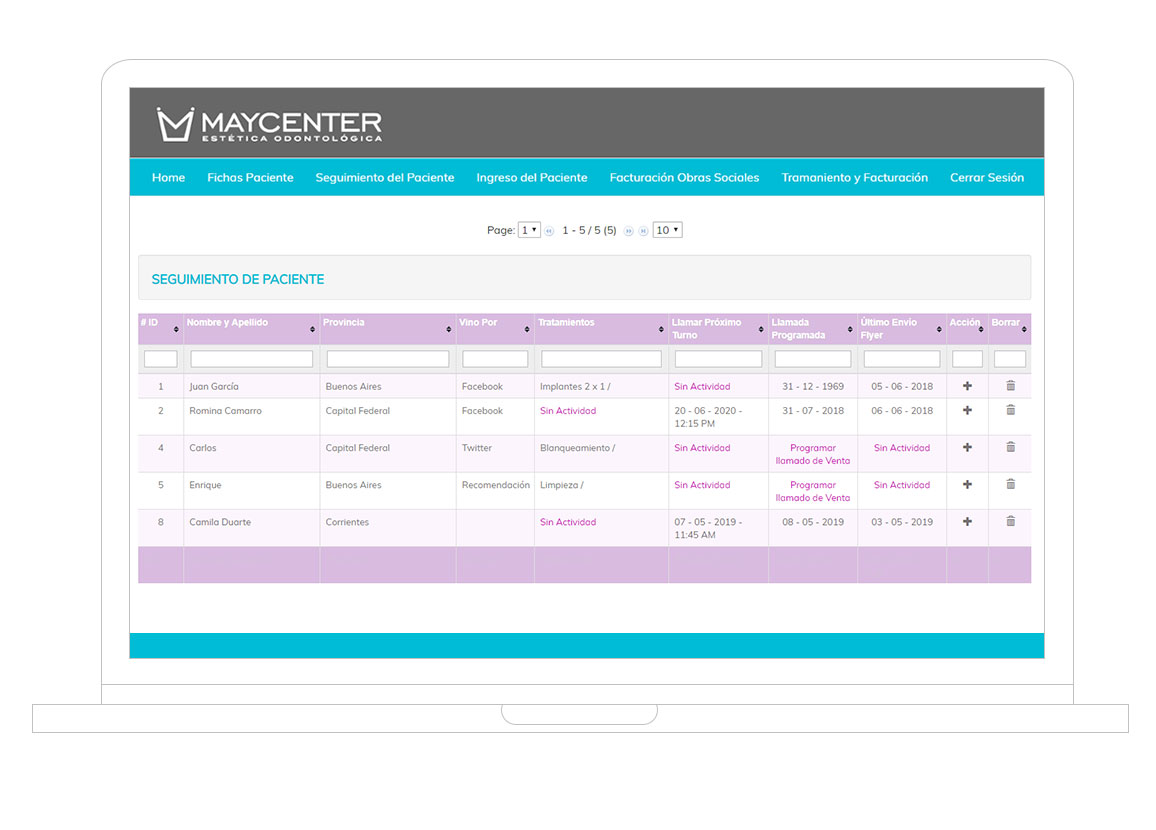Open Fichas Paciente menu item
This screenshot has height=830, width=1156.
point(250,178)
